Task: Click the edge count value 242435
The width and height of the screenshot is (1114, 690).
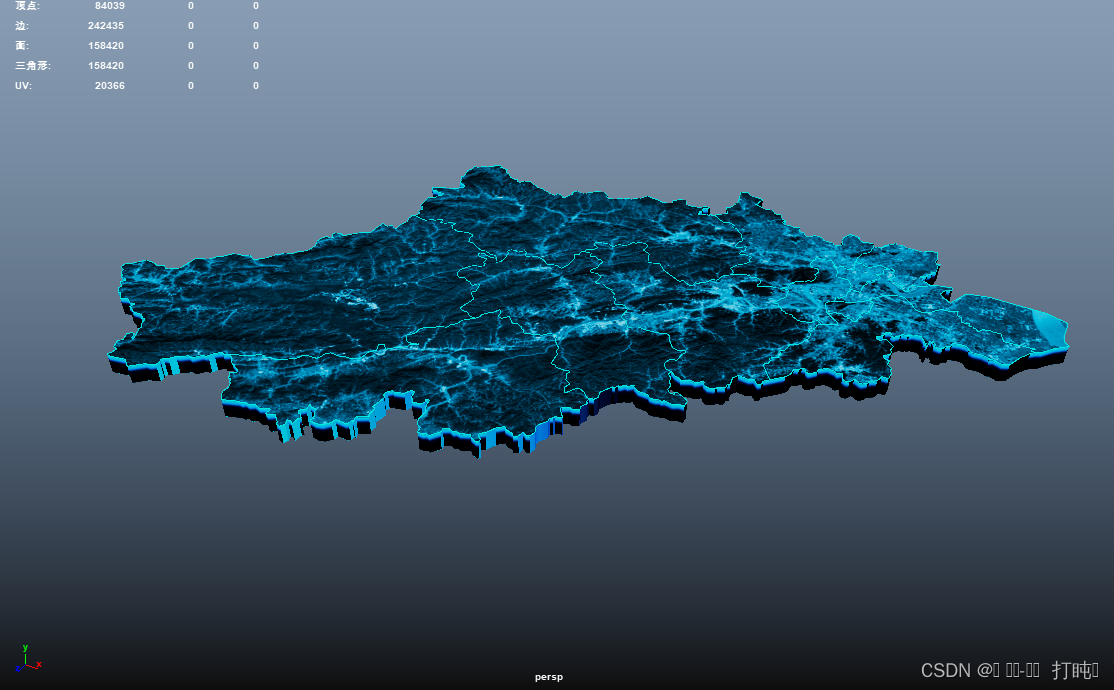Action: click(x=106, y=26)
